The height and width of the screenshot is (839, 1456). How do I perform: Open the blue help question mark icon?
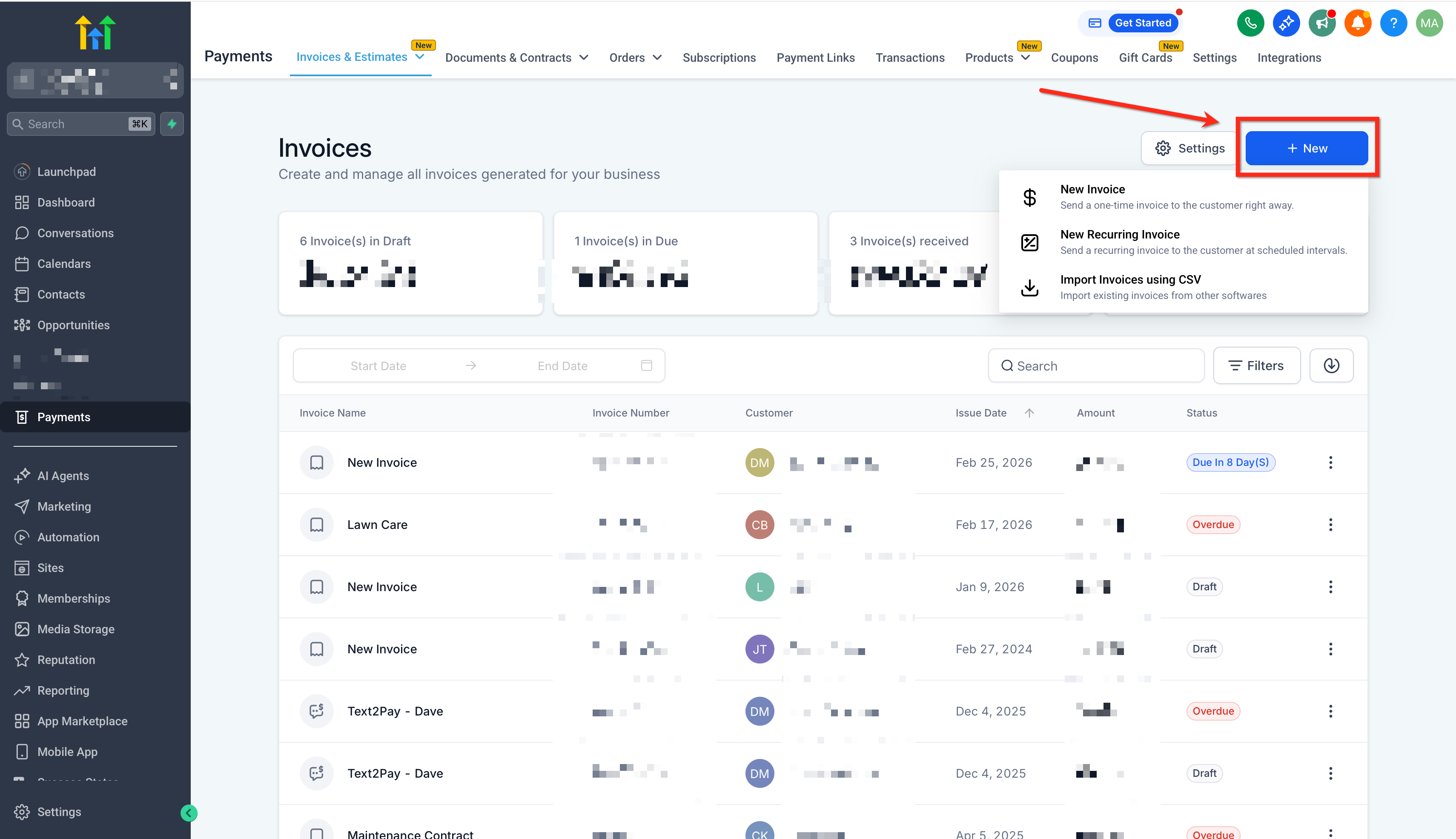[x=1393, y=23]
